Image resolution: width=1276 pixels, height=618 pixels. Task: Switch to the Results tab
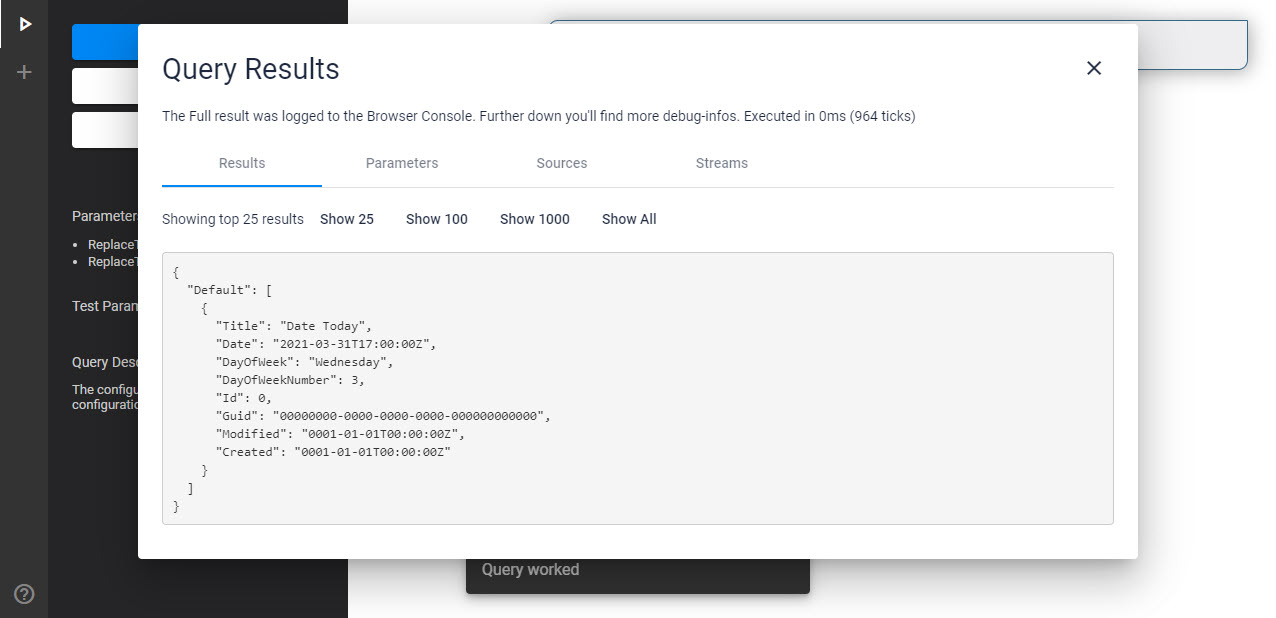coord(242,163)
